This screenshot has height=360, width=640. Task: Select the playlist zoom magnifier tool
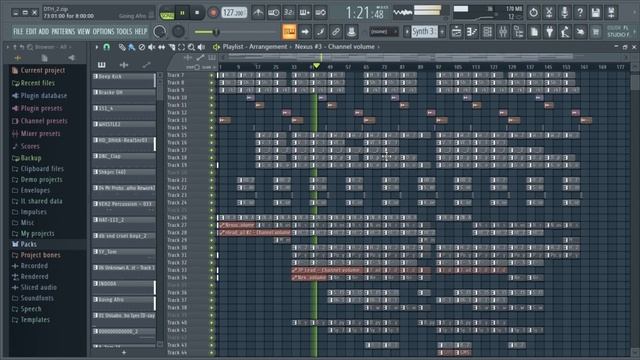point(191,47)
